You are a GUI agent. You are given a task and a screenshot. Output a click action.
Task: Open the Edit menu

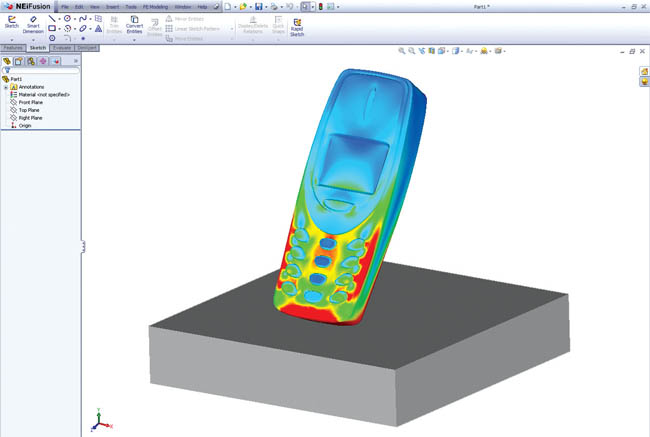[79, 7]
